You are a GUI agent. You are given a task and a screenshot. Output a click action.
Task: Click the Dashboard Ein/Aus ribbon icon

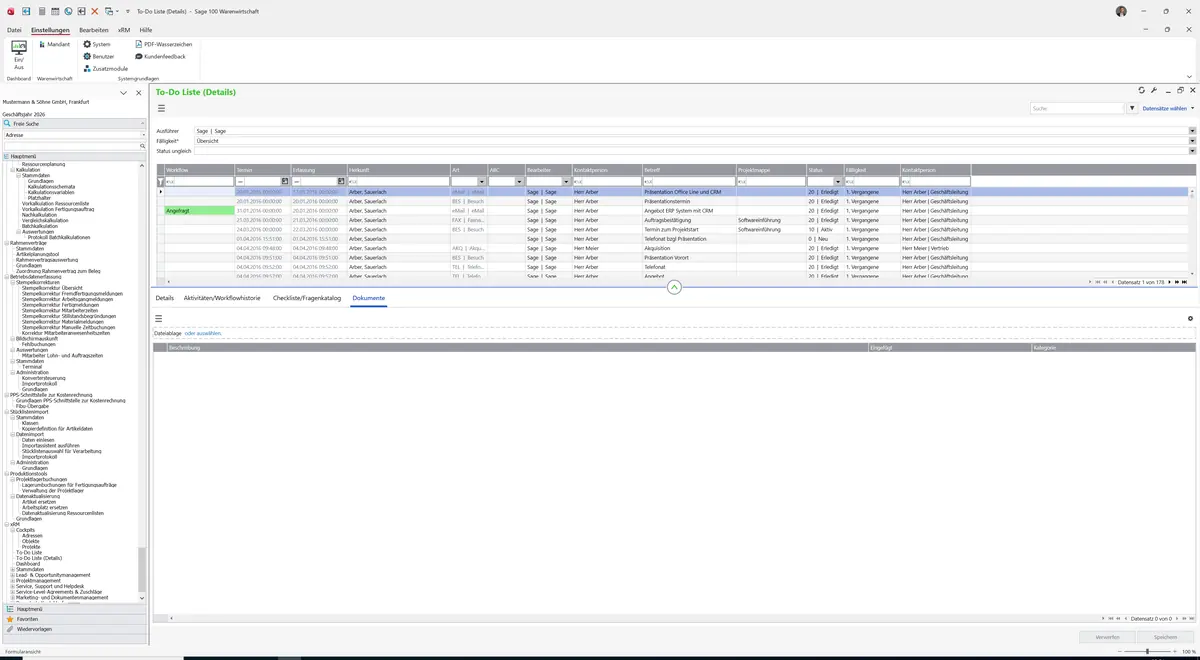(x=18, y=55)
